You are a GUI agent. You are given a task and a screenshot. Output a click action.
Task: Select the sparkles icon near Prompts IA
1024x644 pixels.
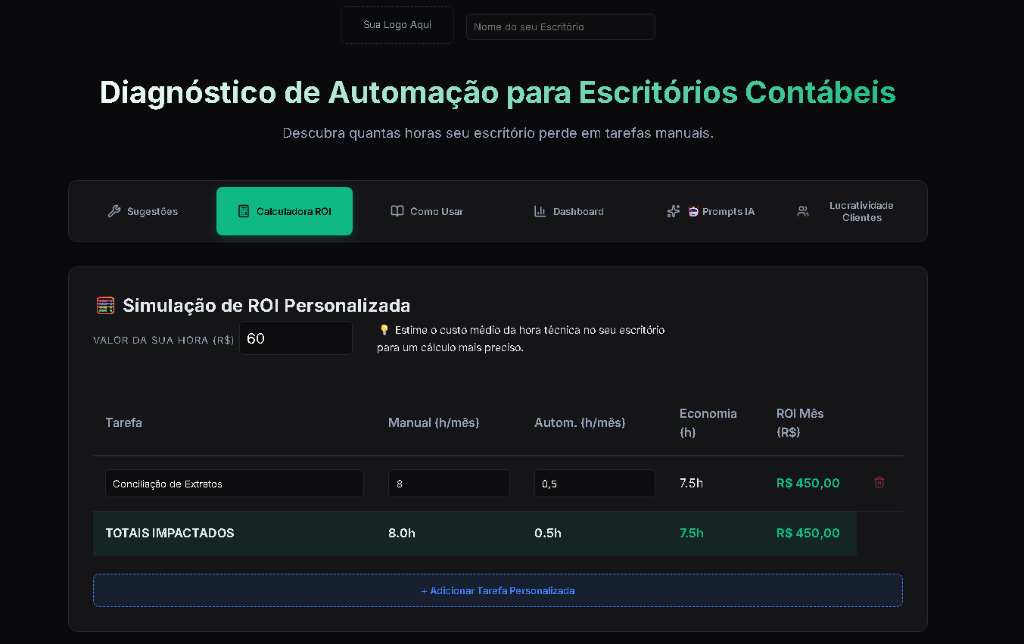coord(673,211)
